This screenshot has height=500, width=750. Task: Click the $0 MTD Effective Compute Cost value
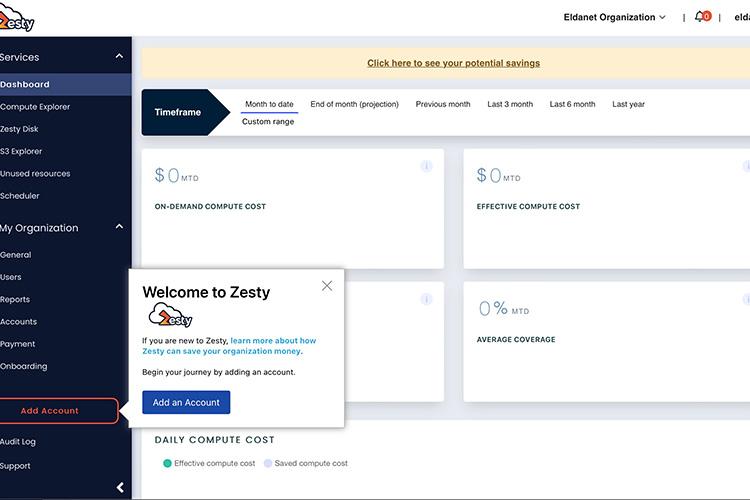coord(498,175)
